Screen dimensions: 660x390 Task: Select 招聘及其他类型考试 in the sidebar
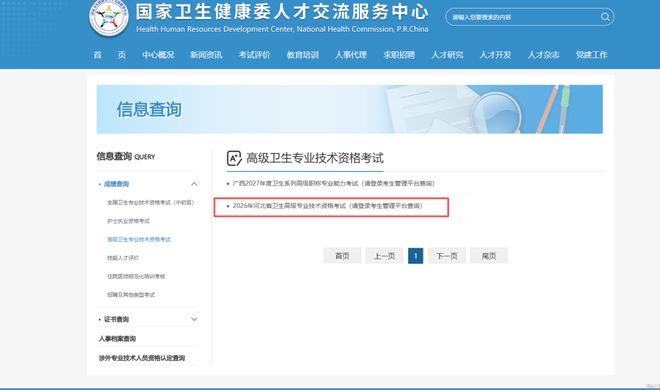[131, 295]
